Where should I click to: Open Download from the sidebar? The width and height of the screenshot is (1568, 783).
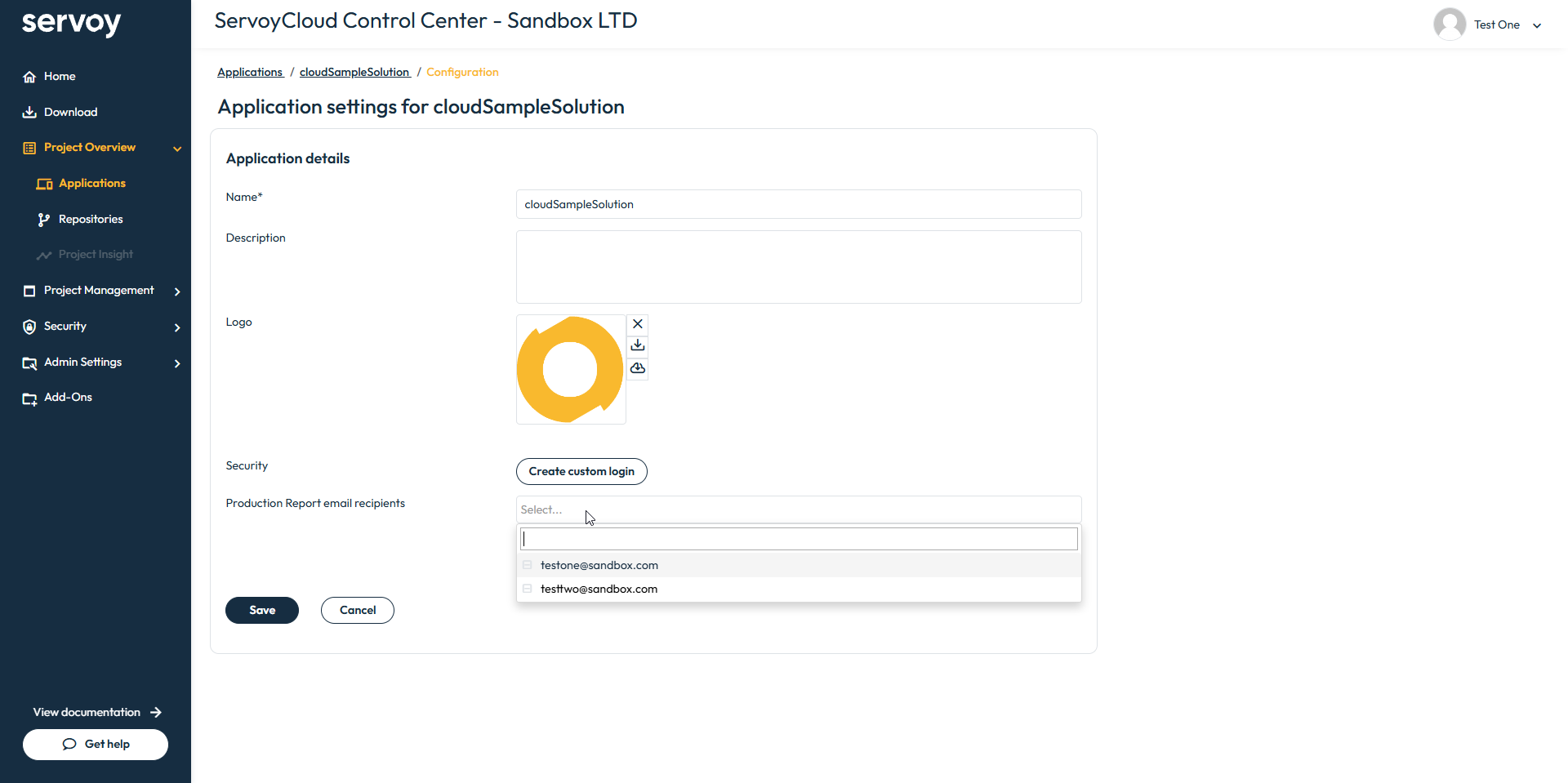pyautogui.click(x=70, y=112)
